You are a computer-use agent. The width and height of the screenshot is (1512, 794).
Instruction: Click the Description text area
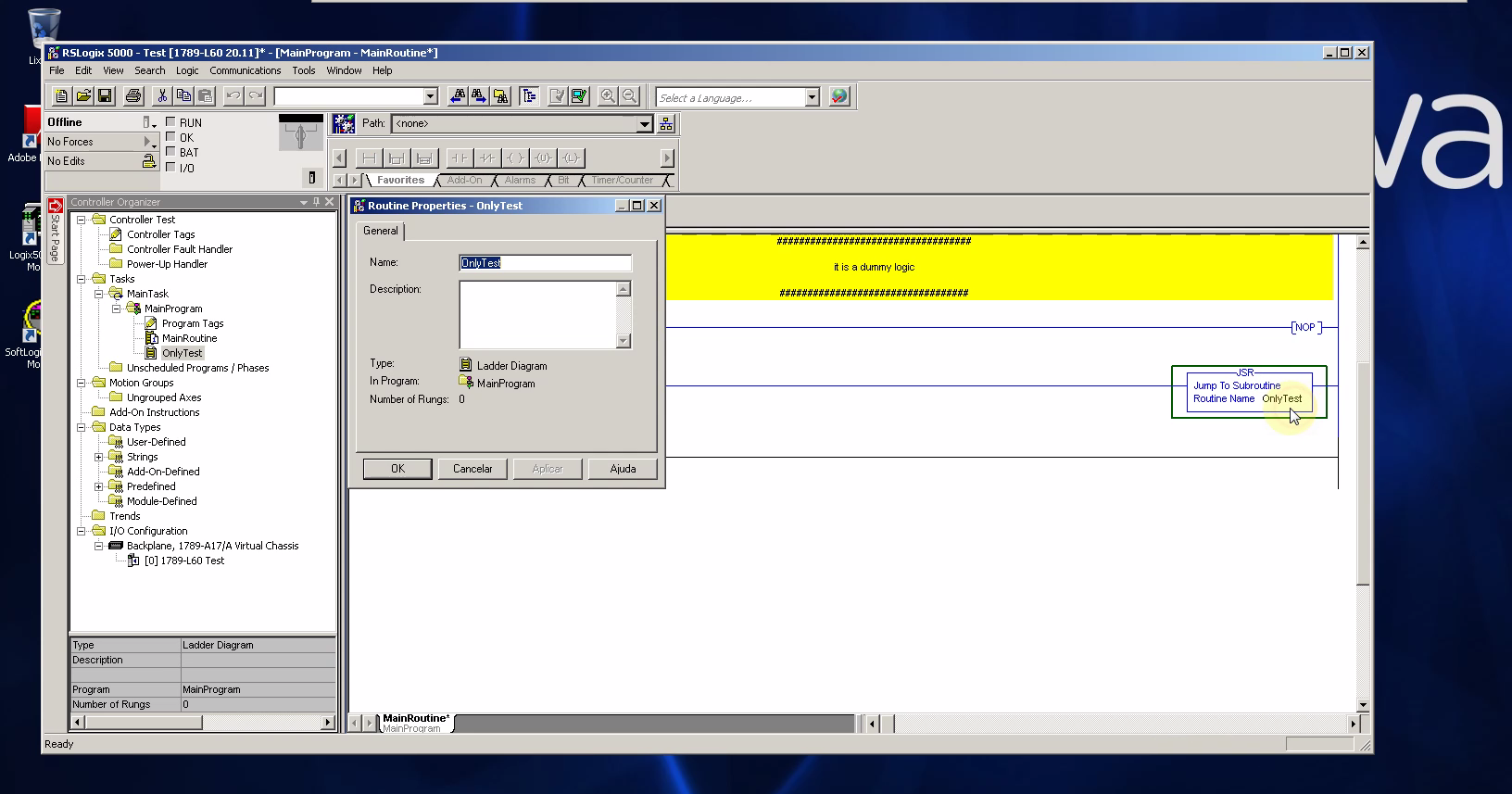[x=538, y=315]
